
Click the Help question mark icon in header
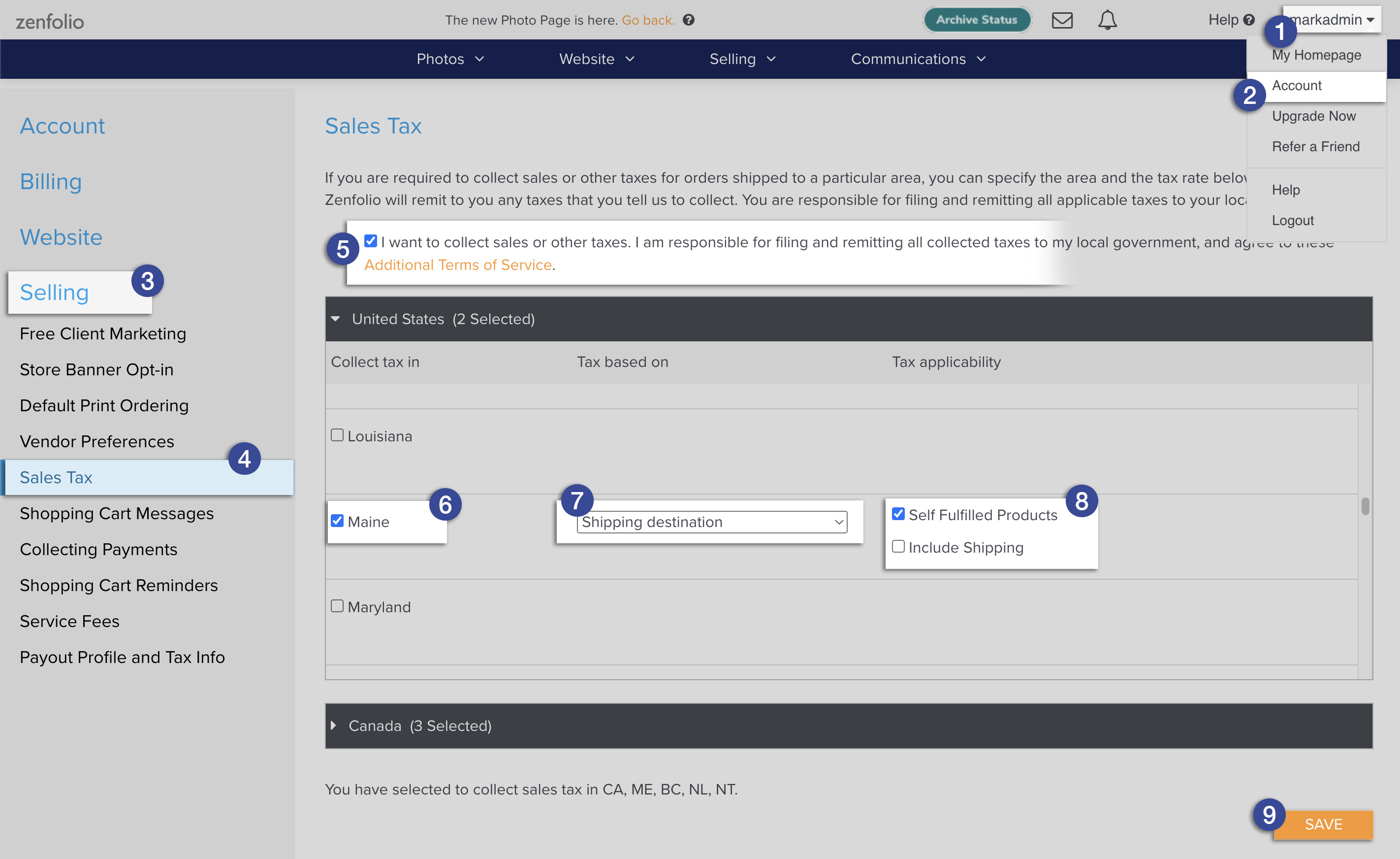pos(1249,20)
